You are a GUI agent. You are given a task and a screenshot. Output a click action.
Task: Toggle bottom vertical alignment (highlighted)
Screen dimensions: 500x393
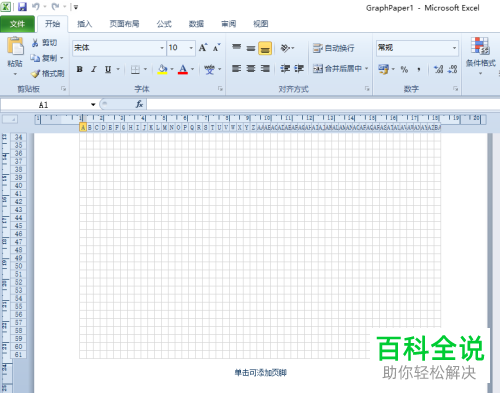265,48
